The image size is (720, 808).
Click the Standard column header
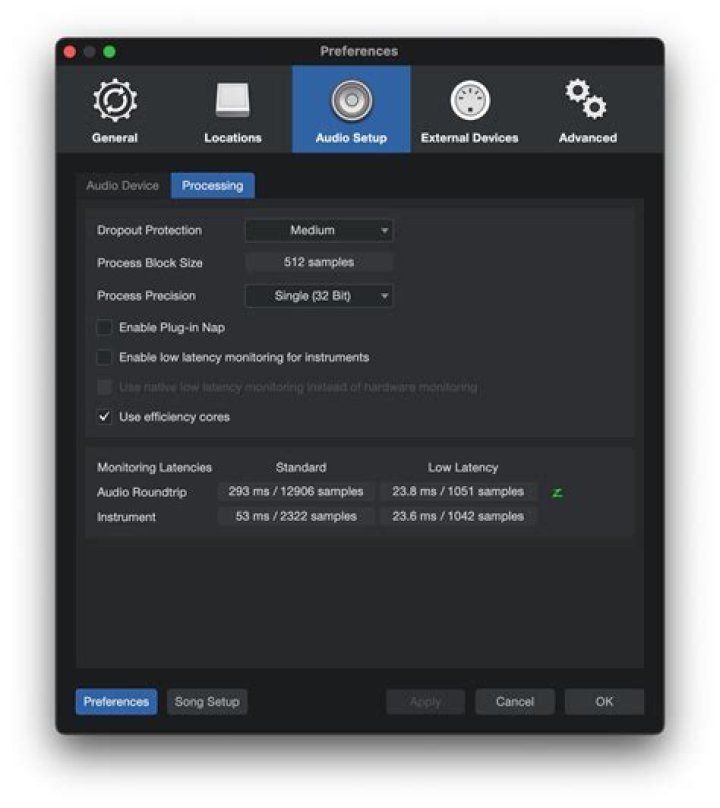pyautogui.click(x=301, y=467)
